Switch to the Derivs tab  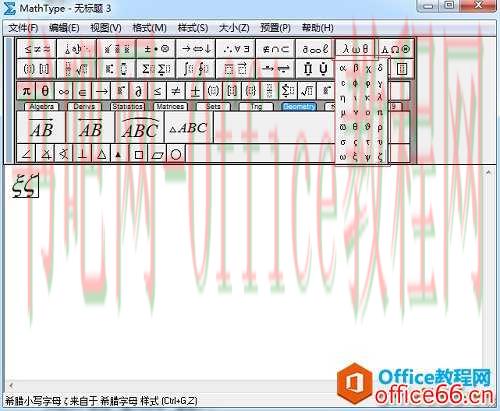pyautogui.click(x=84, y=106)
